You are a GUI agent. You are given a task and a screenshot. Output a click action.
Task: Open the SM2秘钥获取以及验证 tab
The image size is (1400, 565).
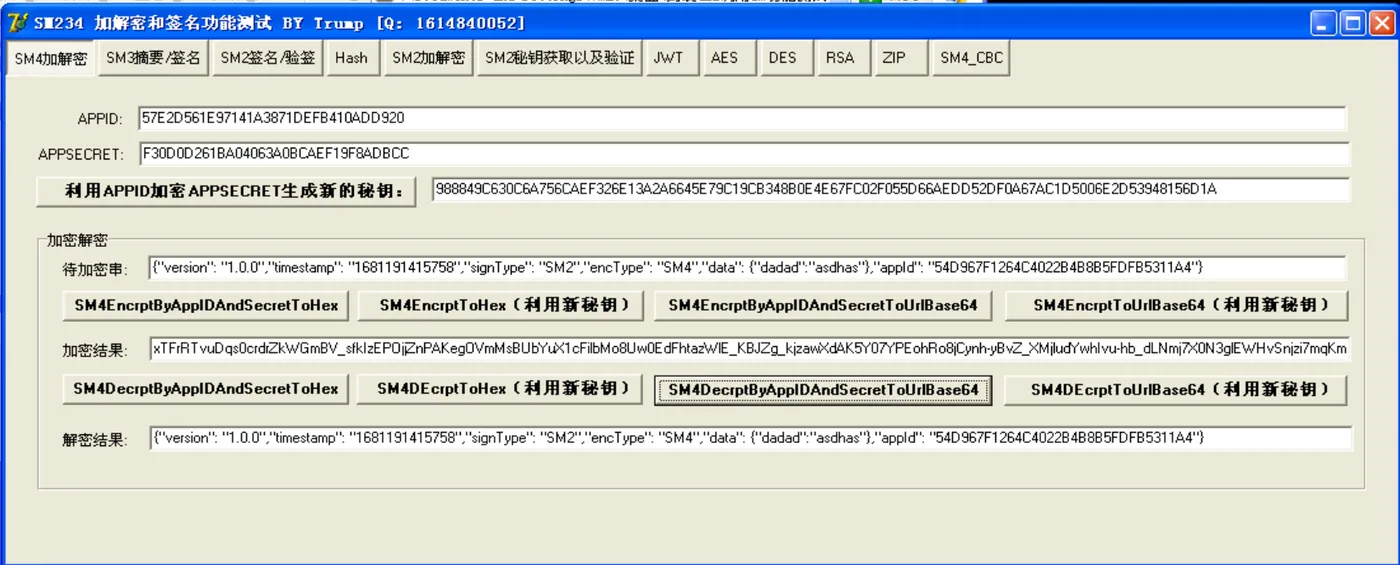(x=560, y=58)
